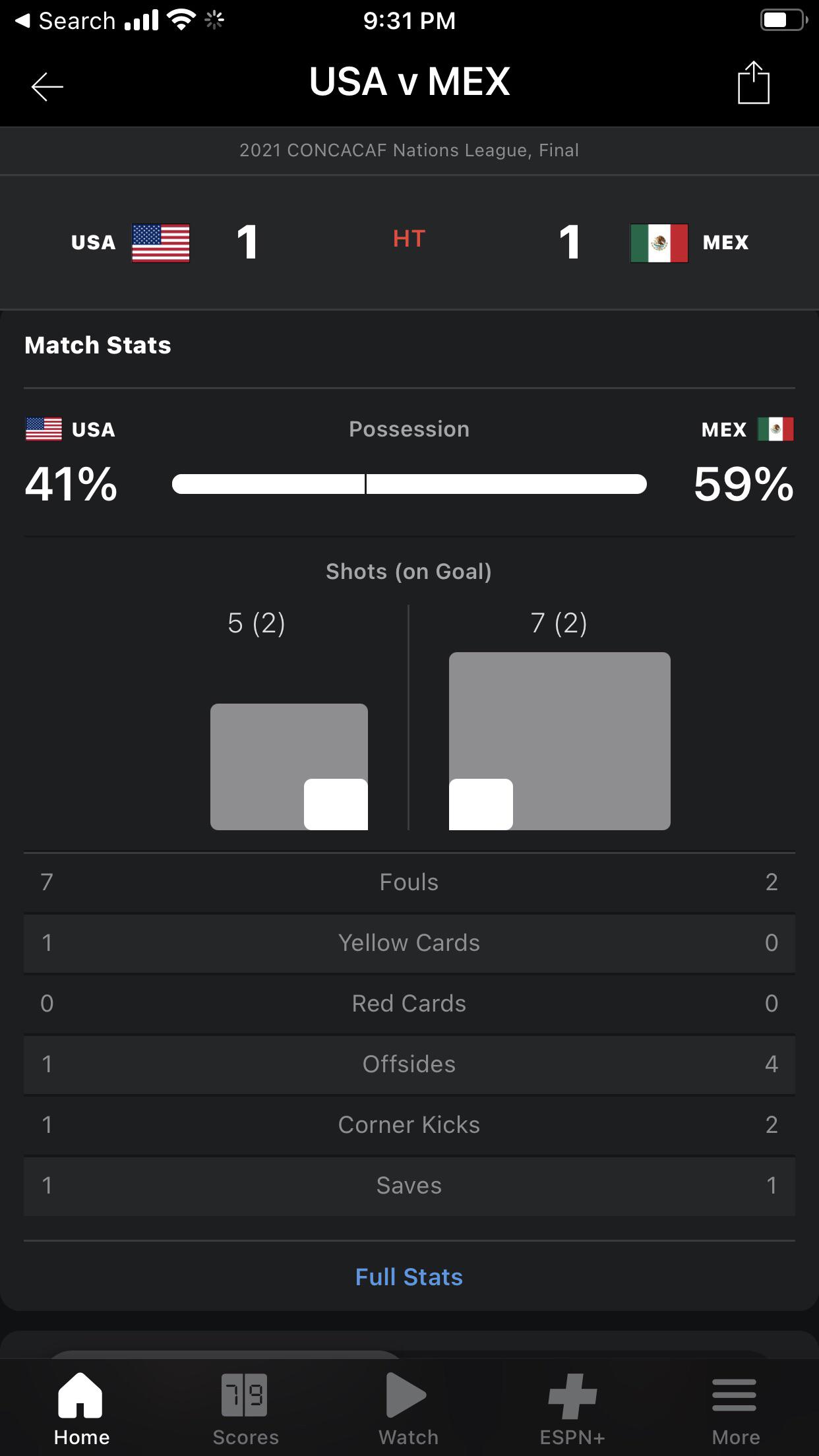Tap the back arrow icon

(x=47, y=86)
